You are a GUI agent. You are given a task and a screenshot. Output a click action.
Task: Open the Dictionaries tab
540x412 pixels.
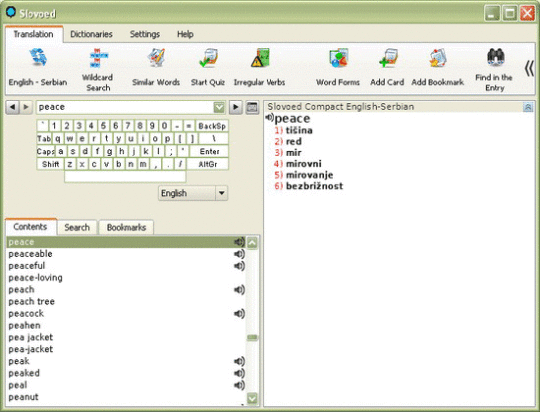coord(91,34)
